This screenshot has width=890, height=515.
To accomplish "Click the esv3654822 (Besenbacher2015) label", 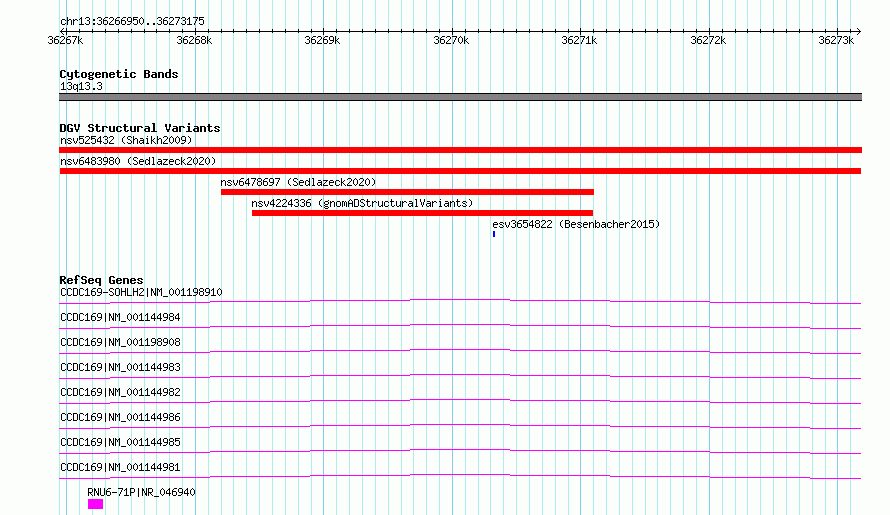I will 576,224.
